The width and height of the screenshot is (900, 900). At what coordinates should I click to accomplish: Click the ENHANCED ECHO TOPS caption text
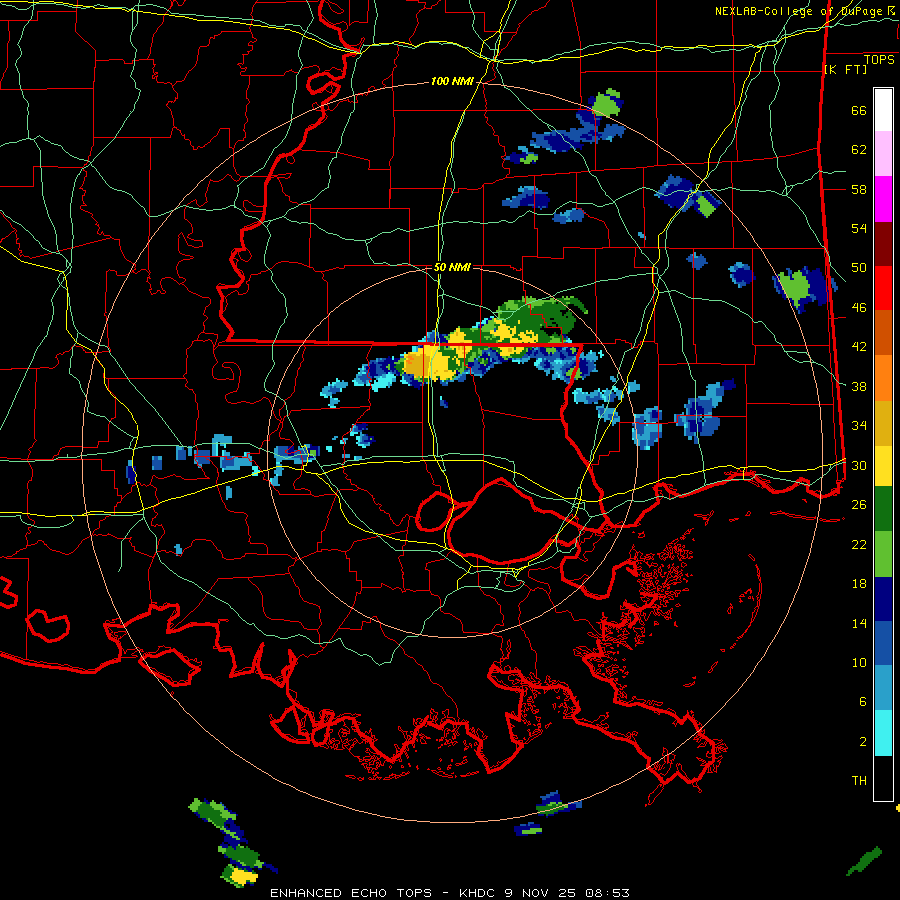[351, 893]
